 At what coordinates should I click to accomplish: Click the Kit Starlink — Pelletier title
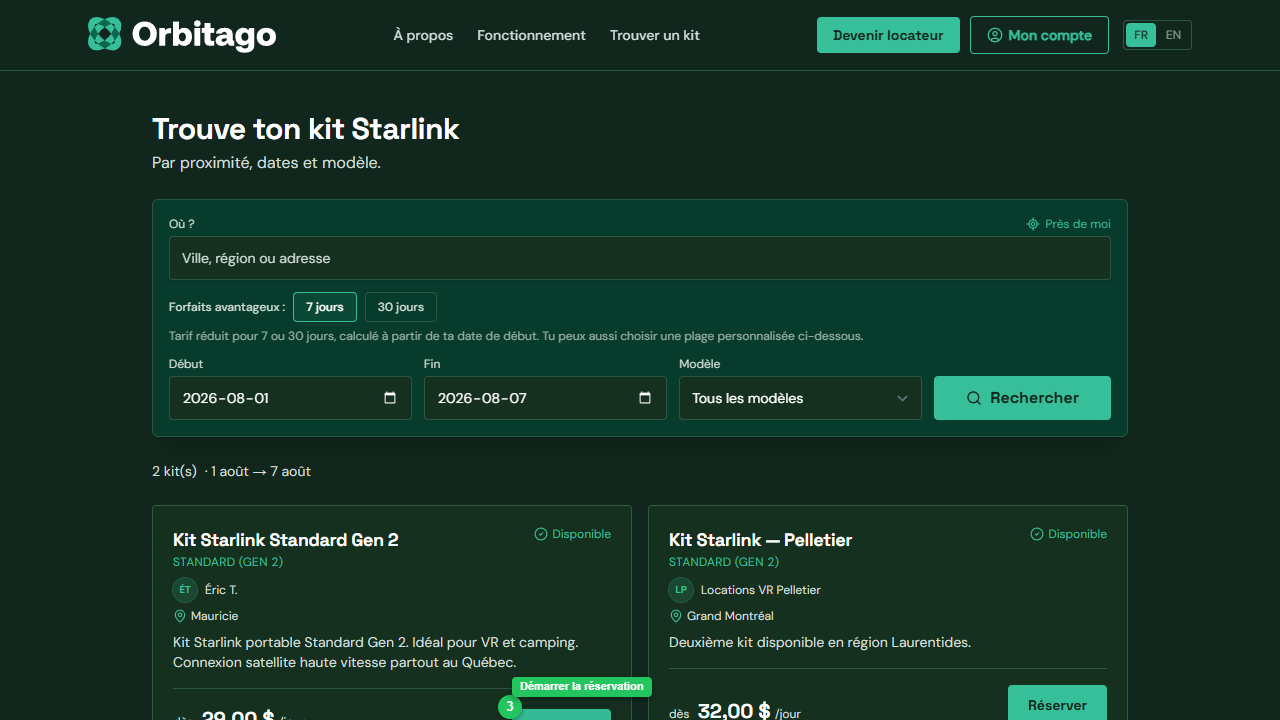point(760,540)
